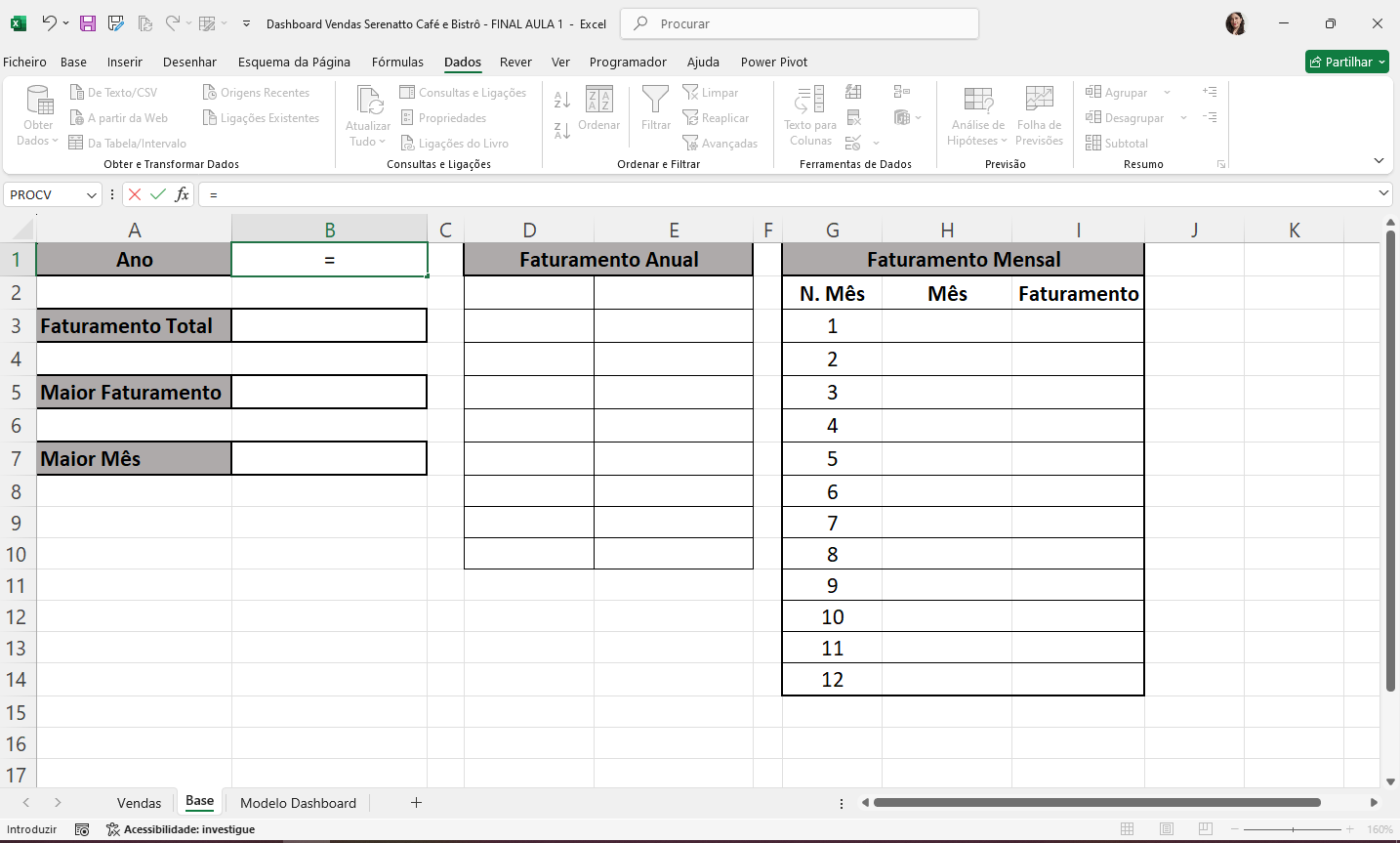The height and width of the screenshot is (843, 1400).
Task: Click the Partilhar share button
Action: [1347, 62]
